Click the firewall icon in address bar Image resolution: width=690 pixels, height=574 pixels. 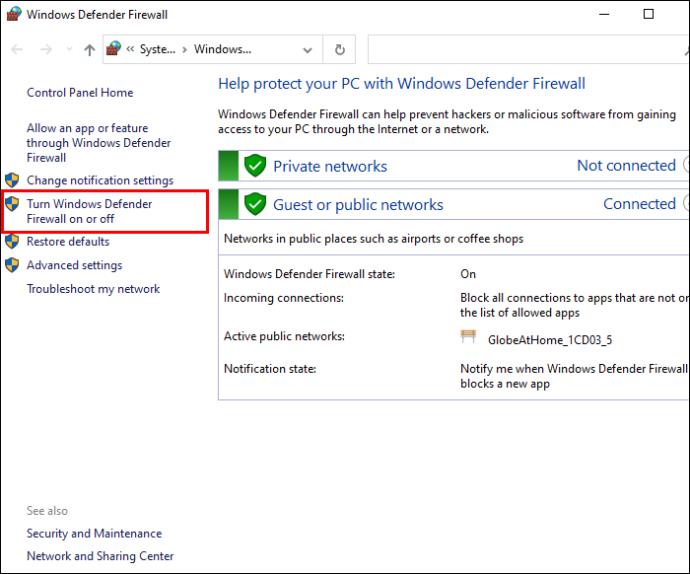[x=114, y=48]
